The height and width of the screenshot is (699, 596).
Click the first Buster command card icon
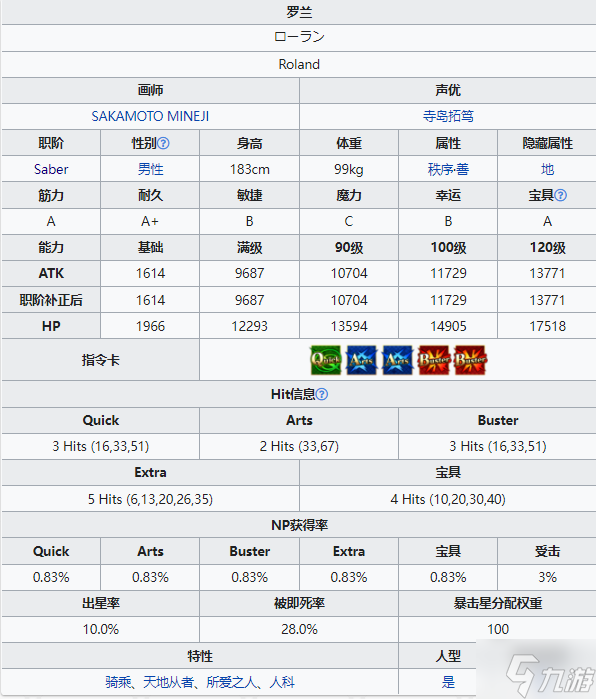pos(434,360)
